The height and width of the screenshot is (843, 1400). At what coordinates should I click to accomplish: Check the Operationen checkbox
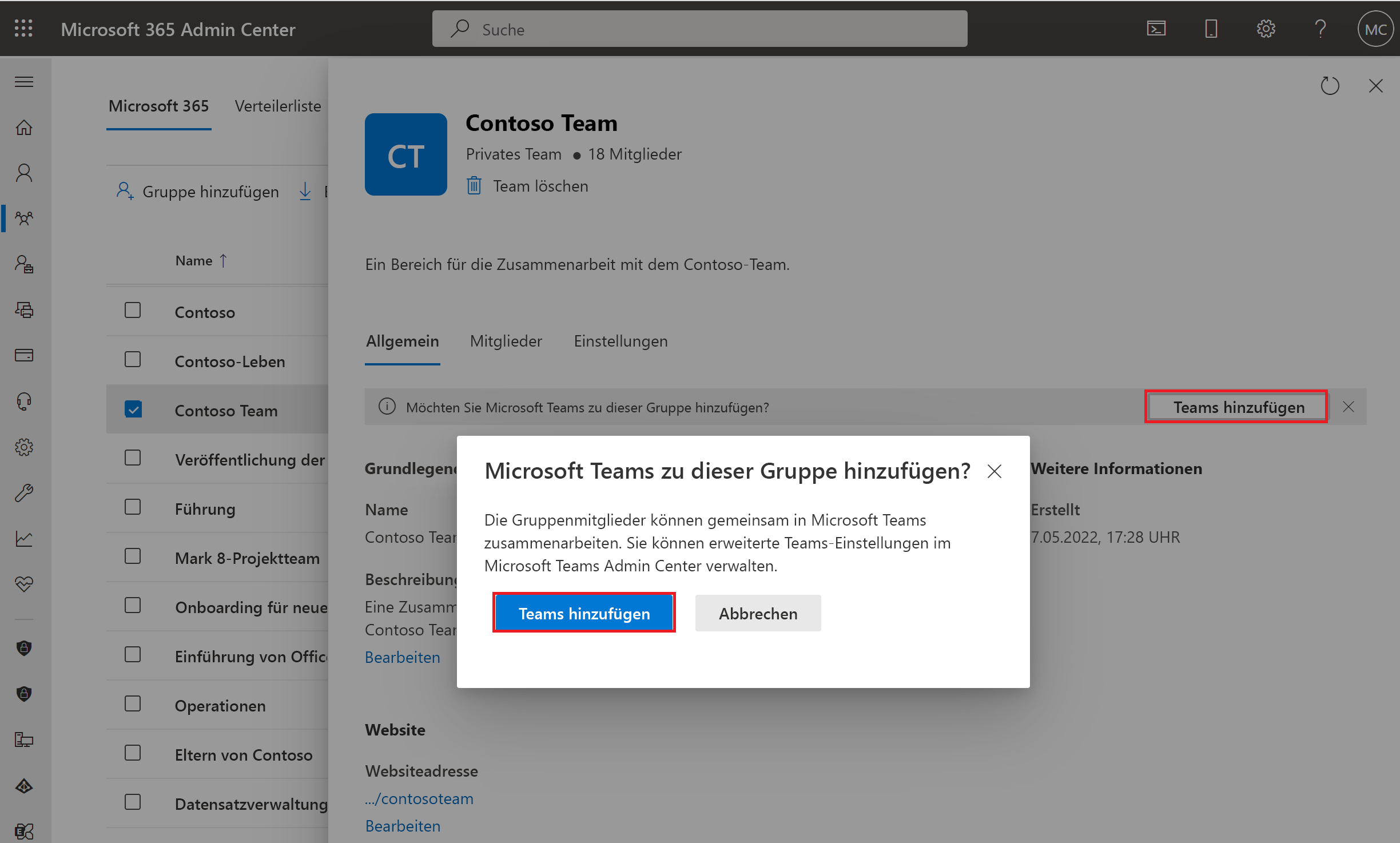[x=133, y=703]
